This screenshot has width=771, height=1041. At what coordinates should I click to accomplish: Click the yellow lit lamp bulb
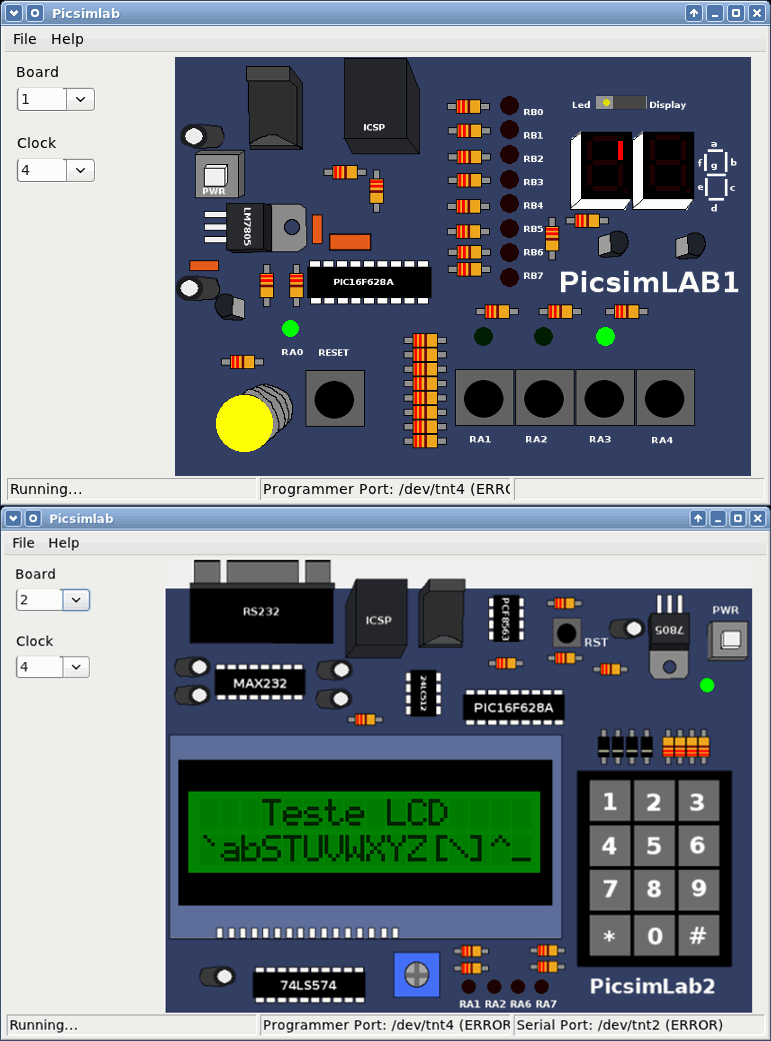[x=244, y=423]
